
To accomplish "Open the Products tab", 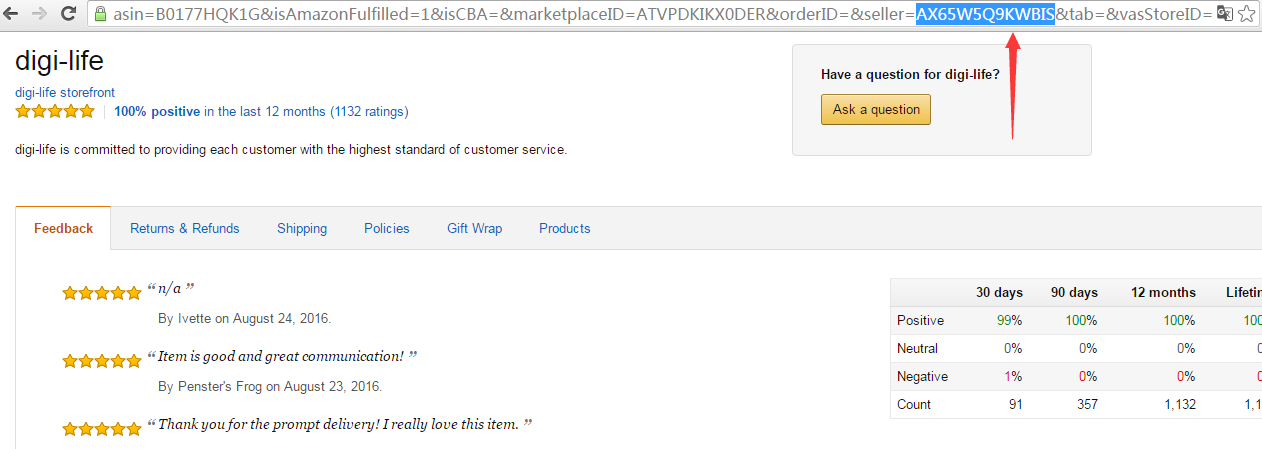I will [x=565, y=228].
